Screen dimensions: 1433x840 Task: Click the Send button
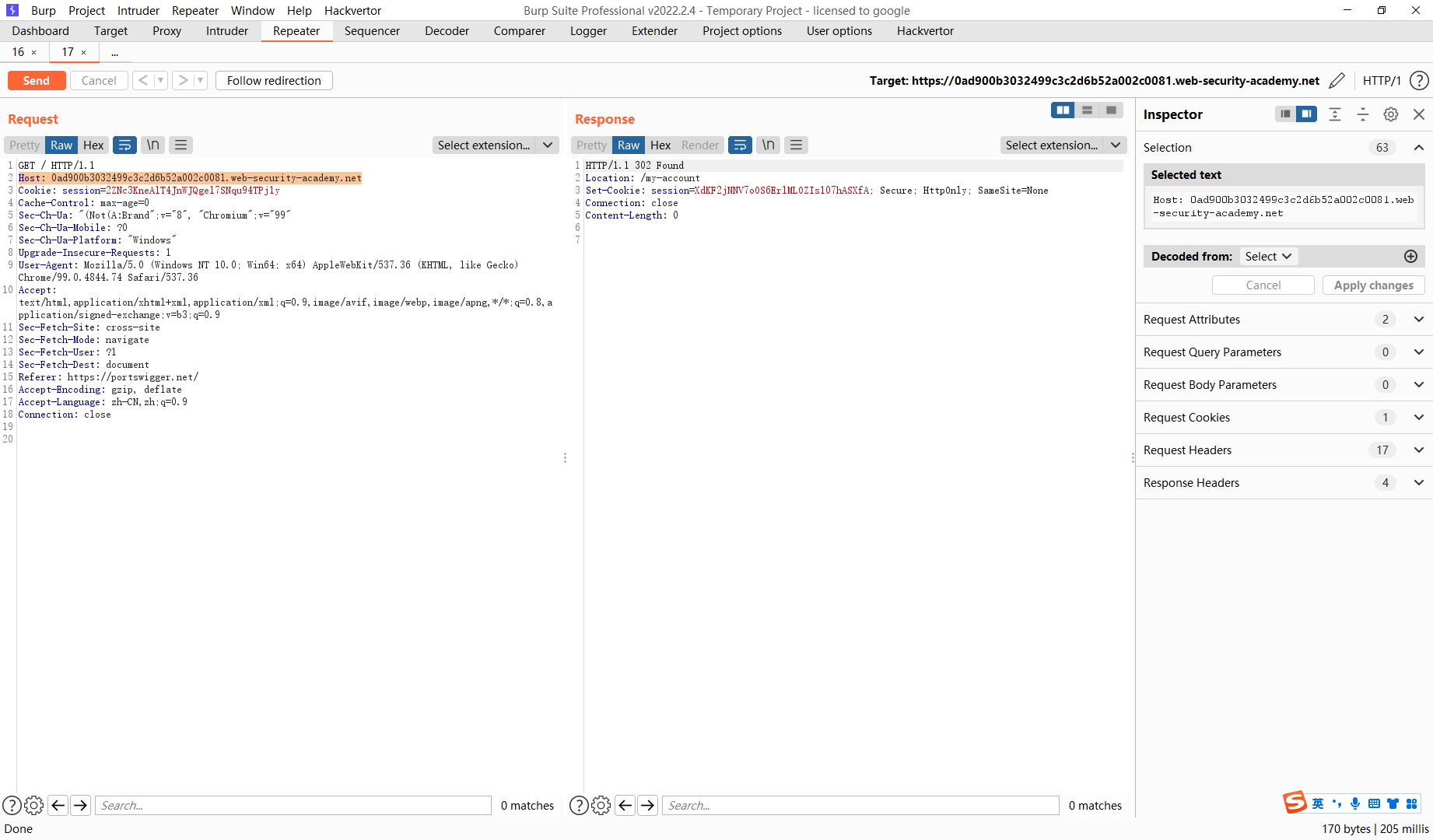pos(36,80)
